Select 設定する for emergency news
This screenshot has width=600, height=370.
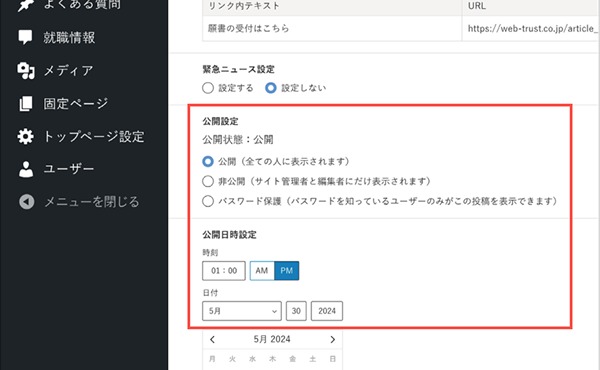208,88
